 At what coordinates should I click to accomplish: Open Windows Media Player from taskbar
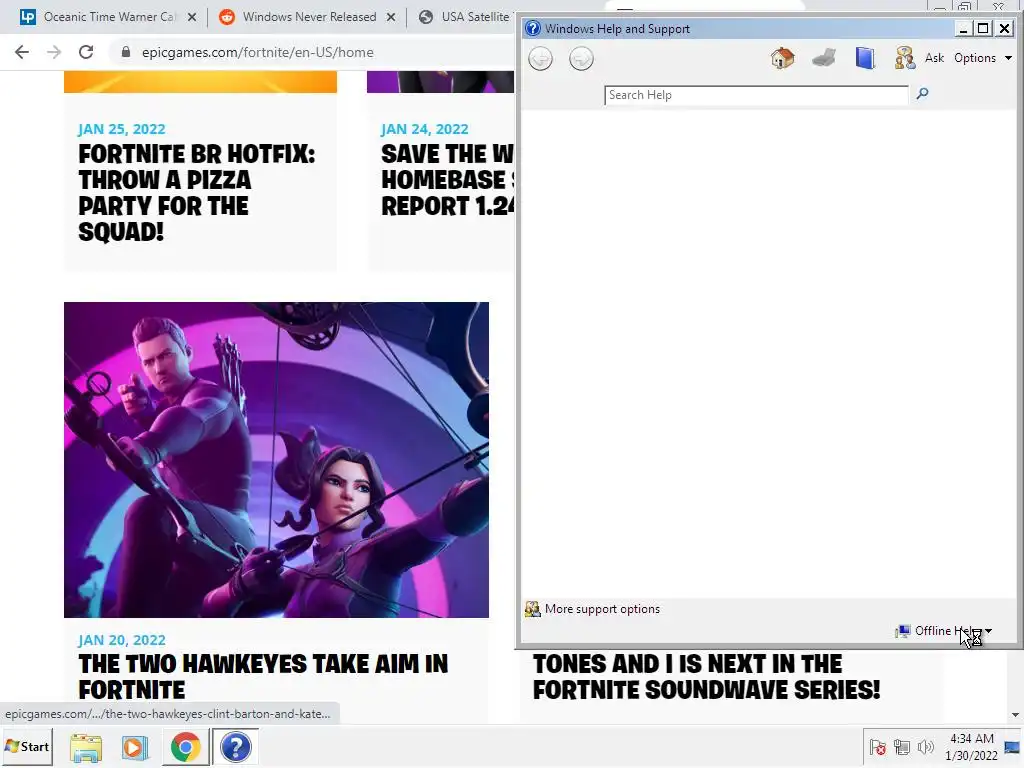pos(135,747)
